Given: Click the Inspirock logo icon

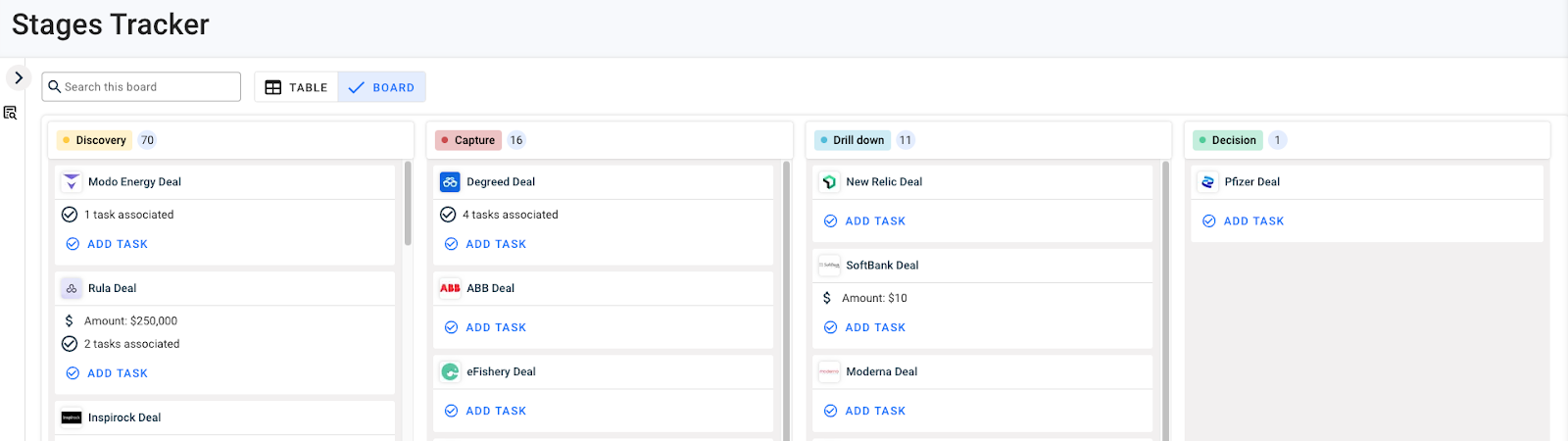Looking at the screenshot, I should 72,417.
